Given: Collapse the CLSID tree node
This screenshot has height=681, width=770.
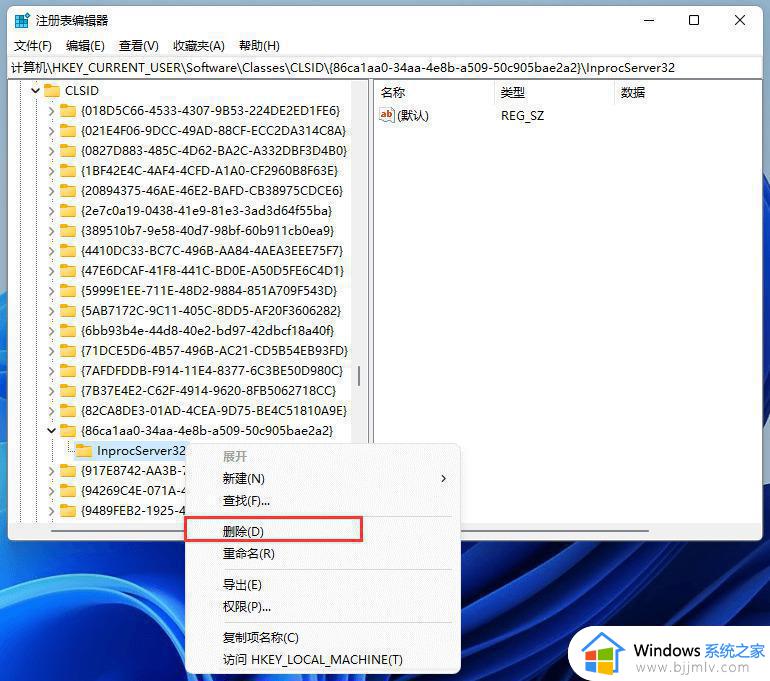Looking at the screenshot, I should pos(35,90).
